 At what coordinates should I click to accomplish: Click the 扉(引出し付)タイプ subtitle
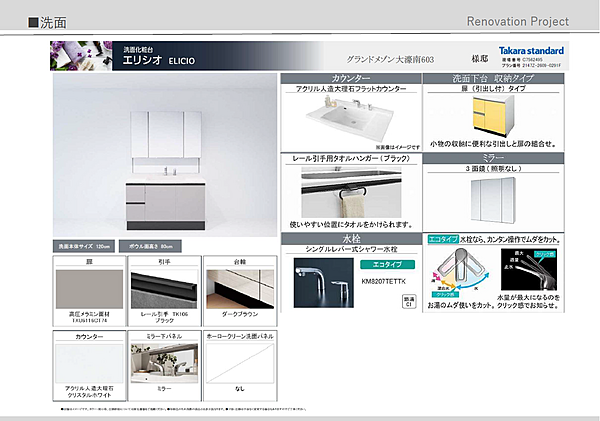[x=493, y=88]
